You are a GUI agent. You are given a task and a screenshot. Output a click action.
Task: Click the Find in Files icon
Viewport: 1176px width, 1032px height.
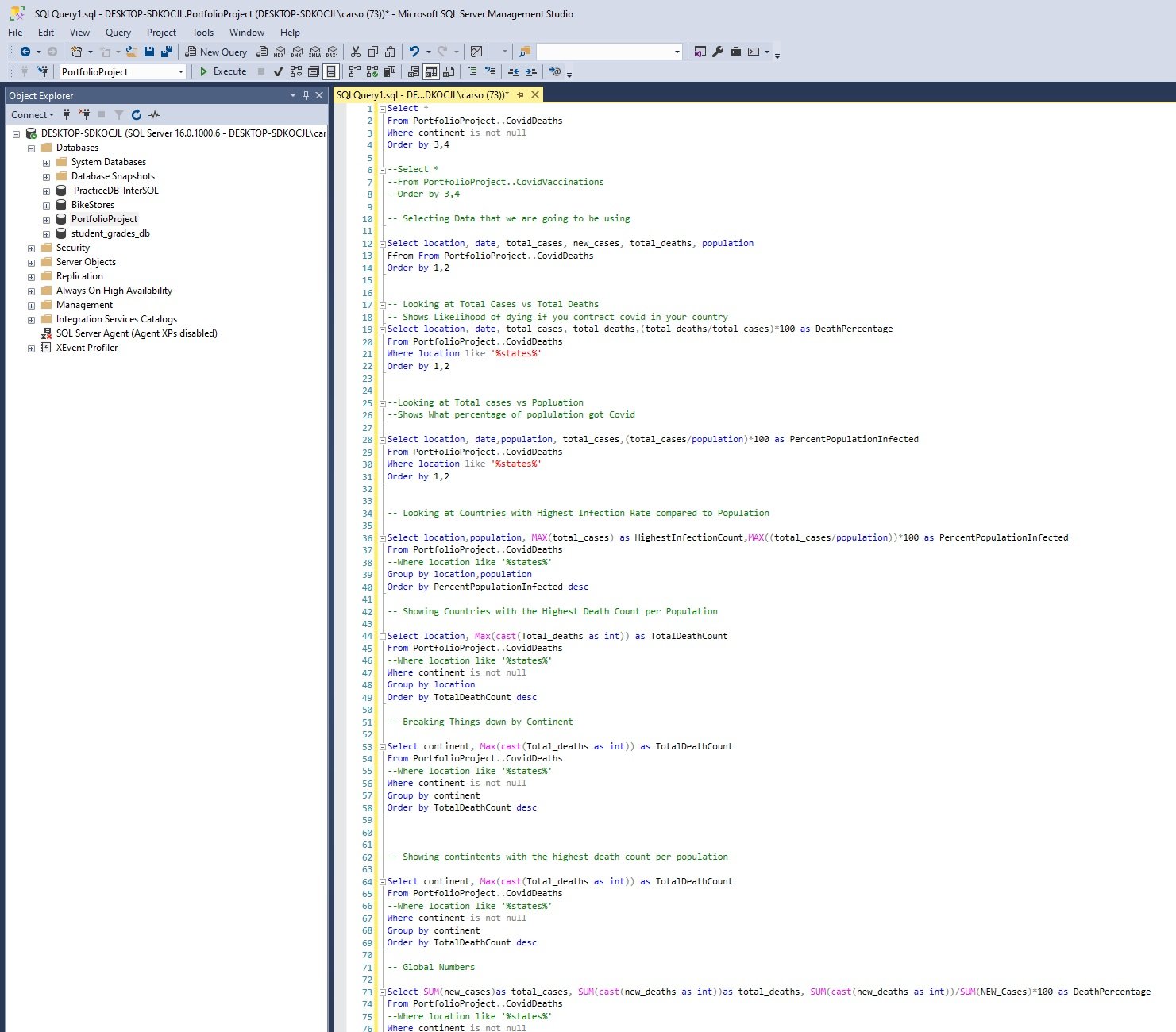525,52
